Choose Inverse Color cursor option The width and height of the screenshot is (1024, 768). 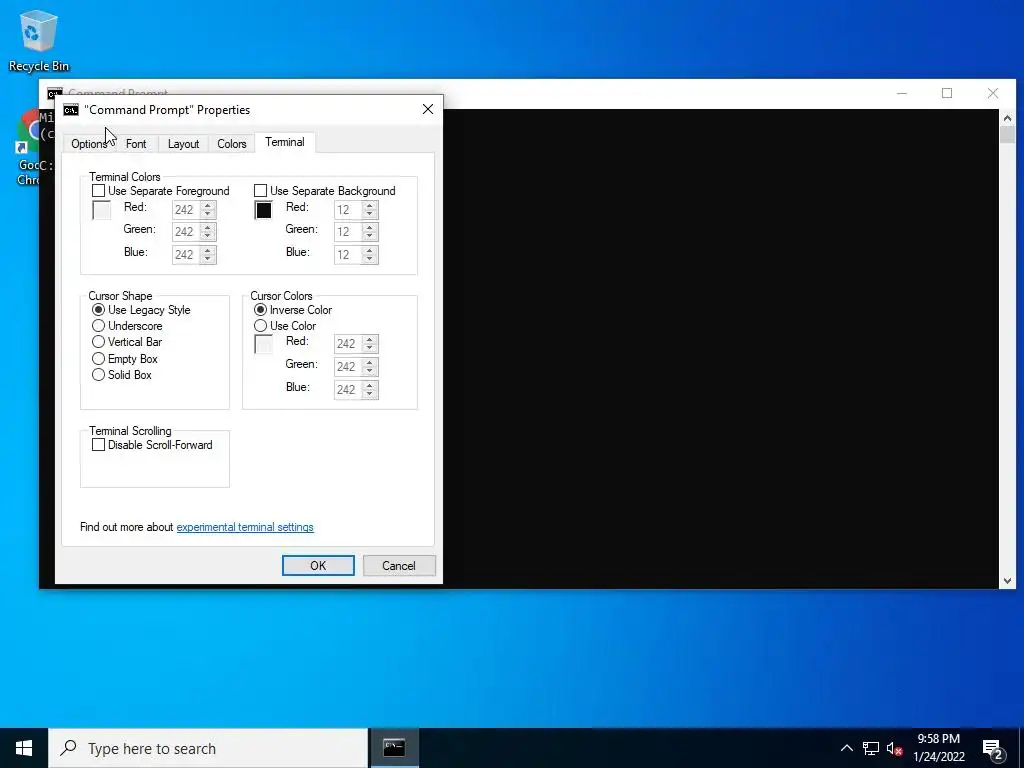tap(261, 310)
